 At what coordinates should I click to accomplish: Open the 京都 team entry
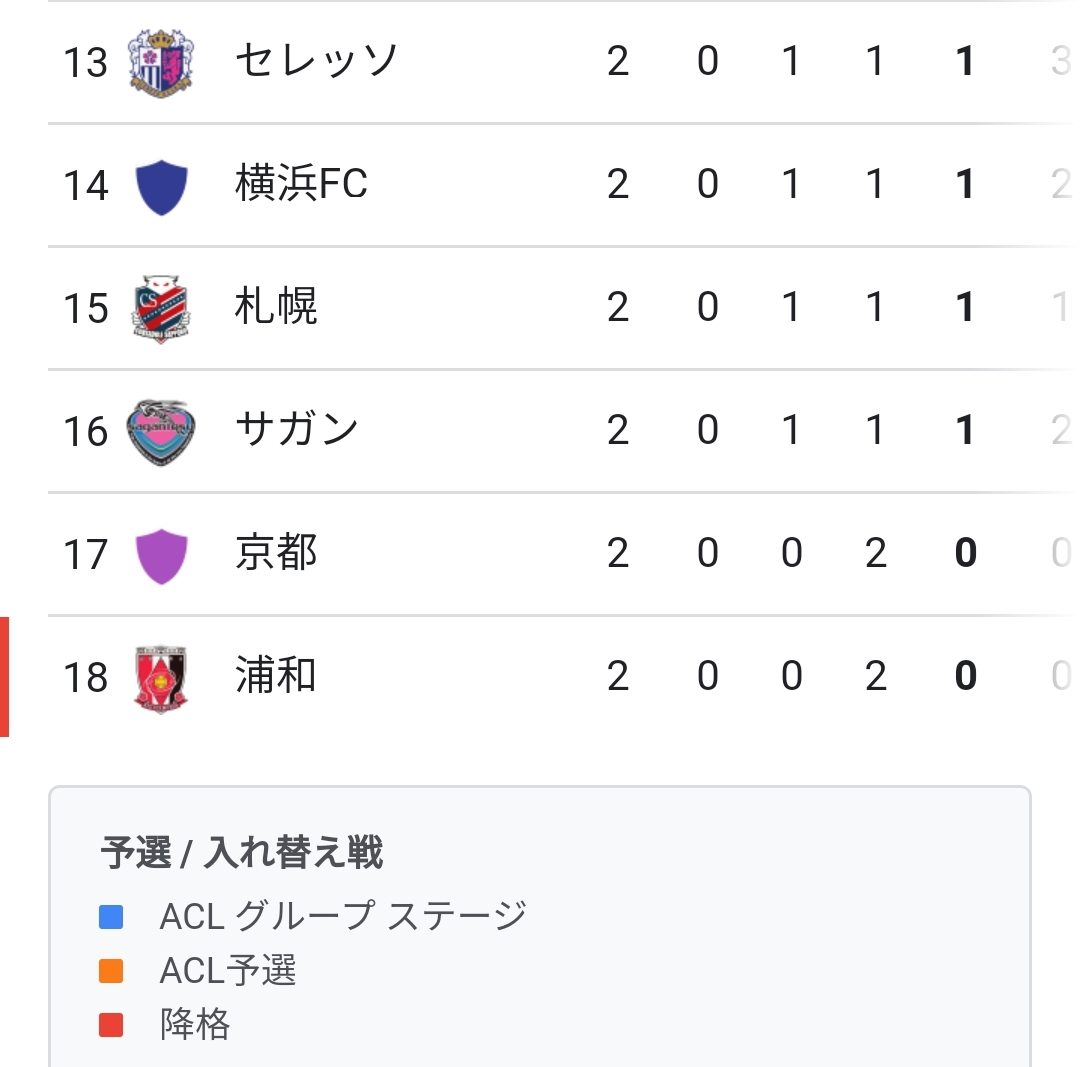(x=276, y=552)
